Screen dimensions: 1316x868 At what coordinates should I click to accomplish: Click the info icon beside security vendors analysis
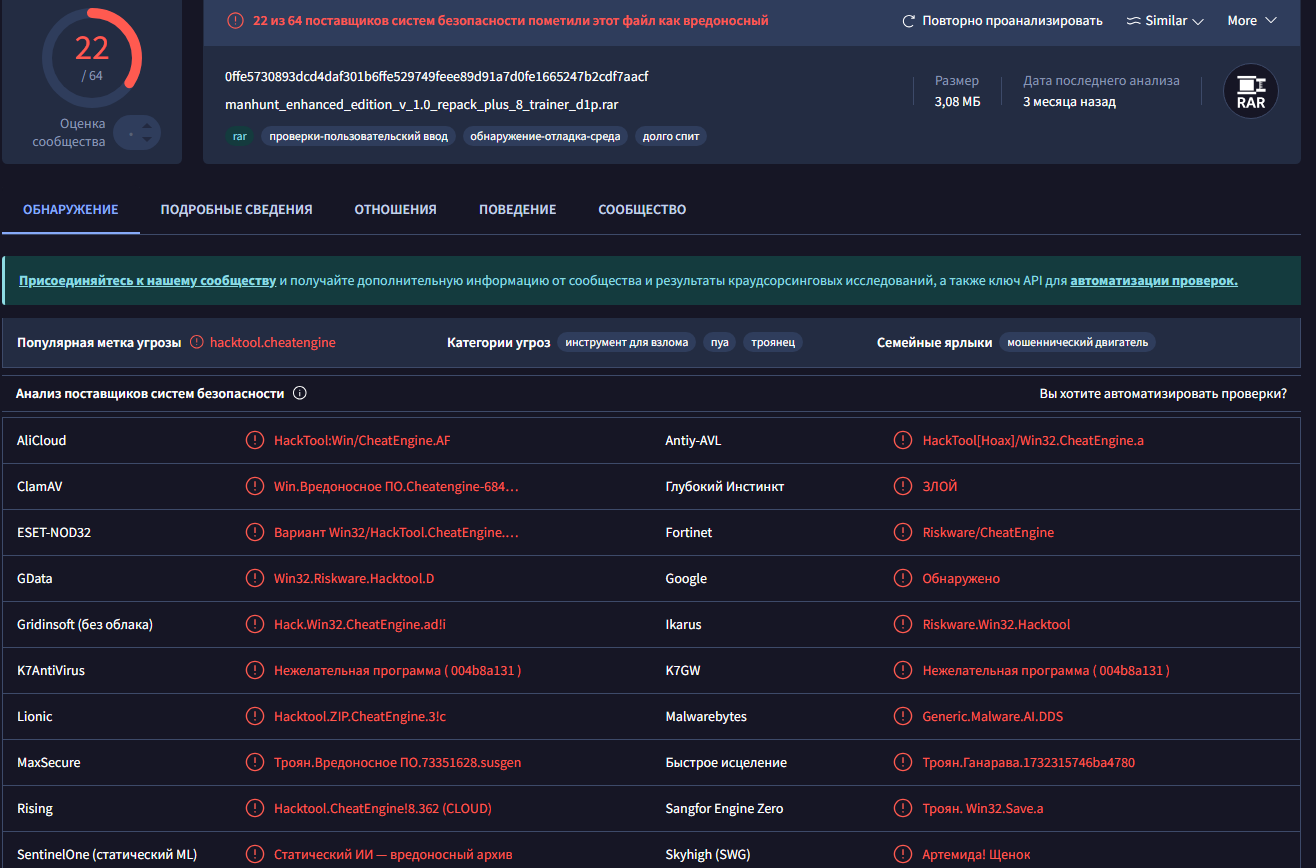pos(299,393)
